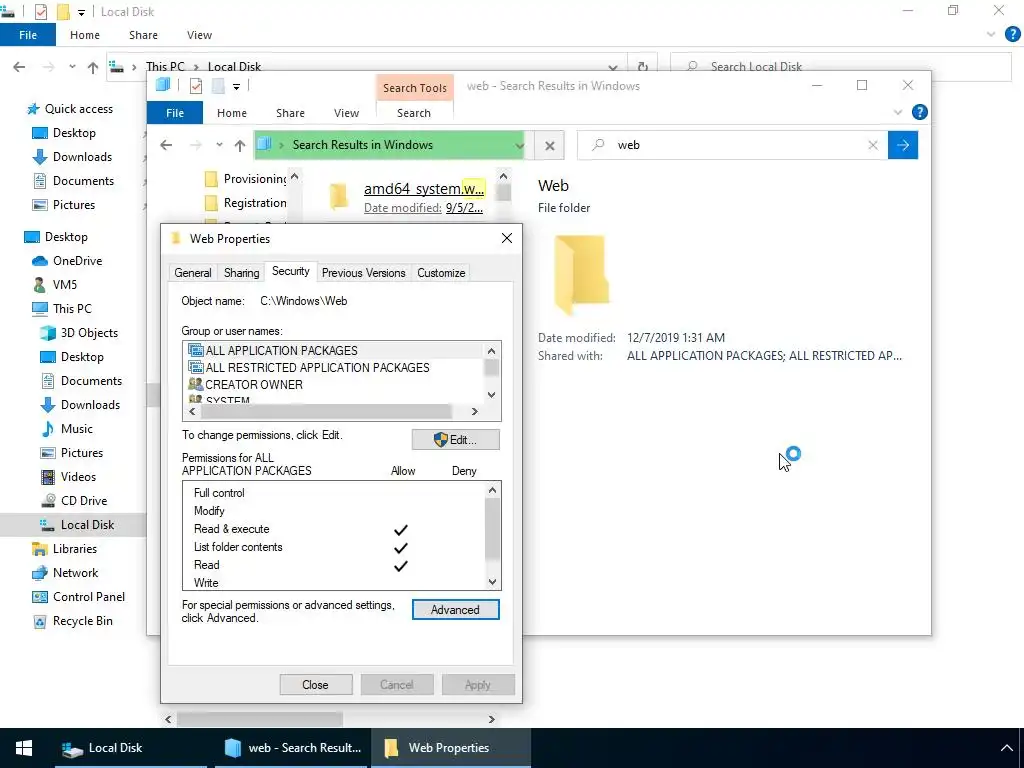The height and width of the screenshot is (768, 1024).
Task: Click the search box containing web
Action: pos(732,145)
